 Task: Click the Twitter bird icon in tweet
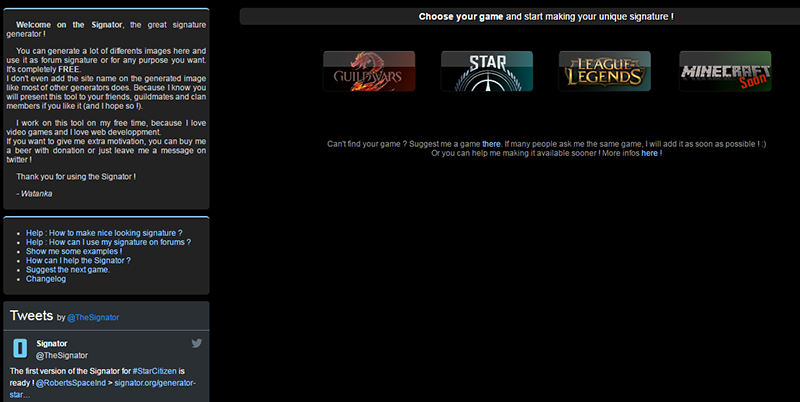[196, 343]
